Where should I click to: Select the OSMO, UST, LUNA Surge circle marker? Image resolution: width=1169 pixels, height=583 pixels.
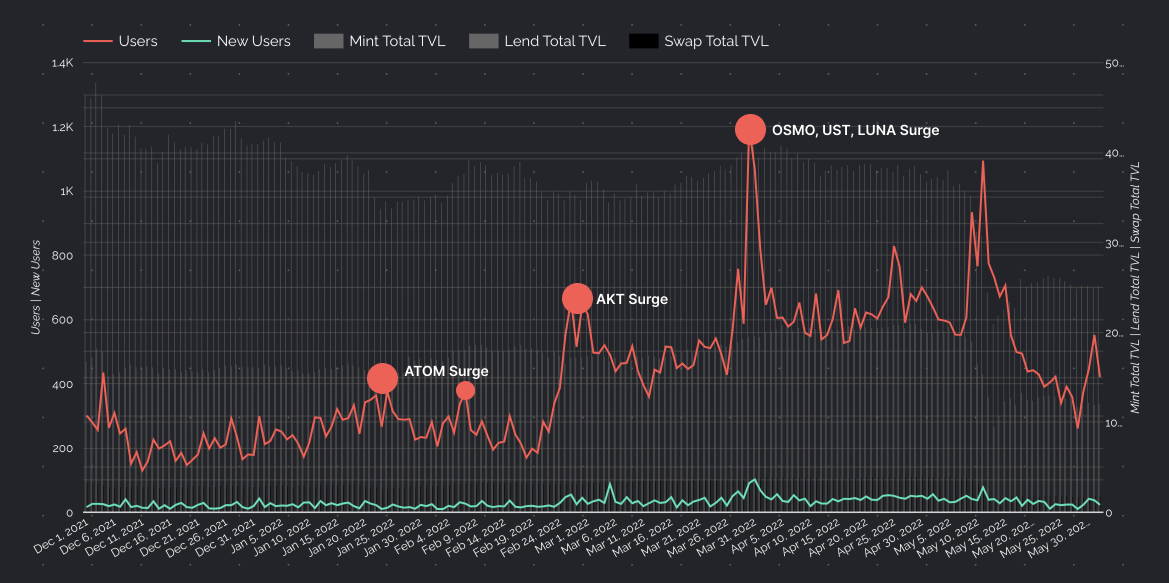(x=750, y=129)
